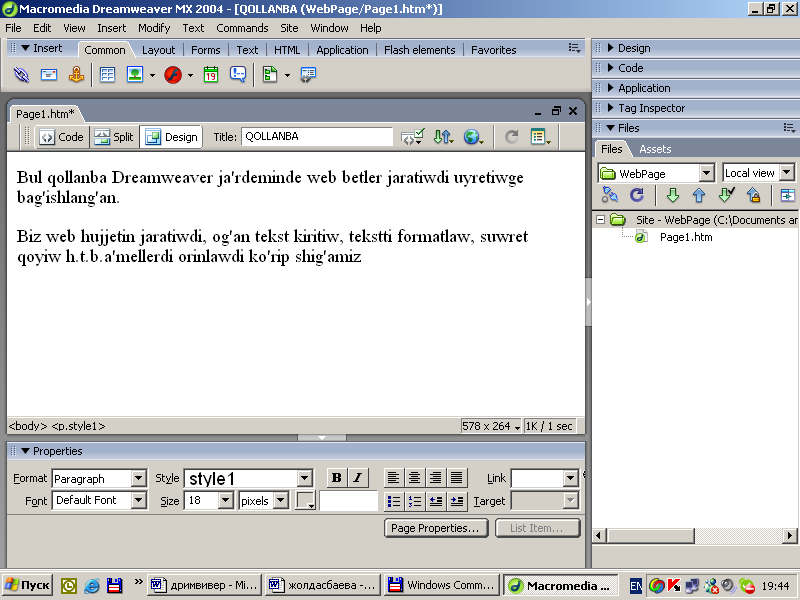Switch to Code view

[62, 137]
